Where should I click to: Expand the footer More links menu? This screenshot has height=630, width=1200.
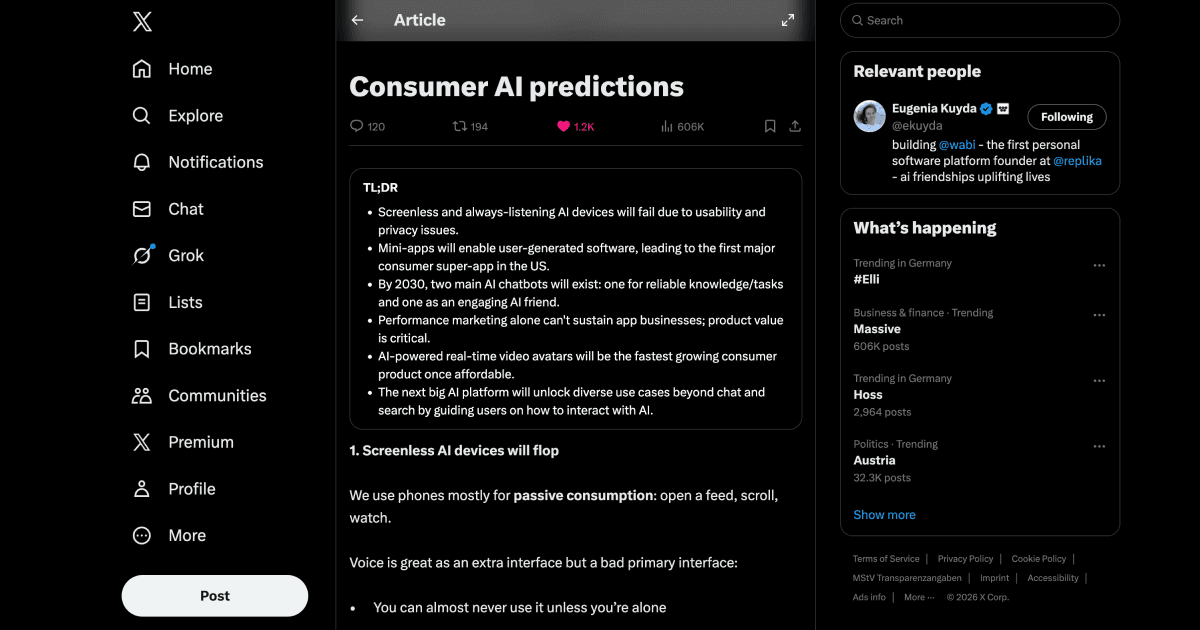[918, 597]
